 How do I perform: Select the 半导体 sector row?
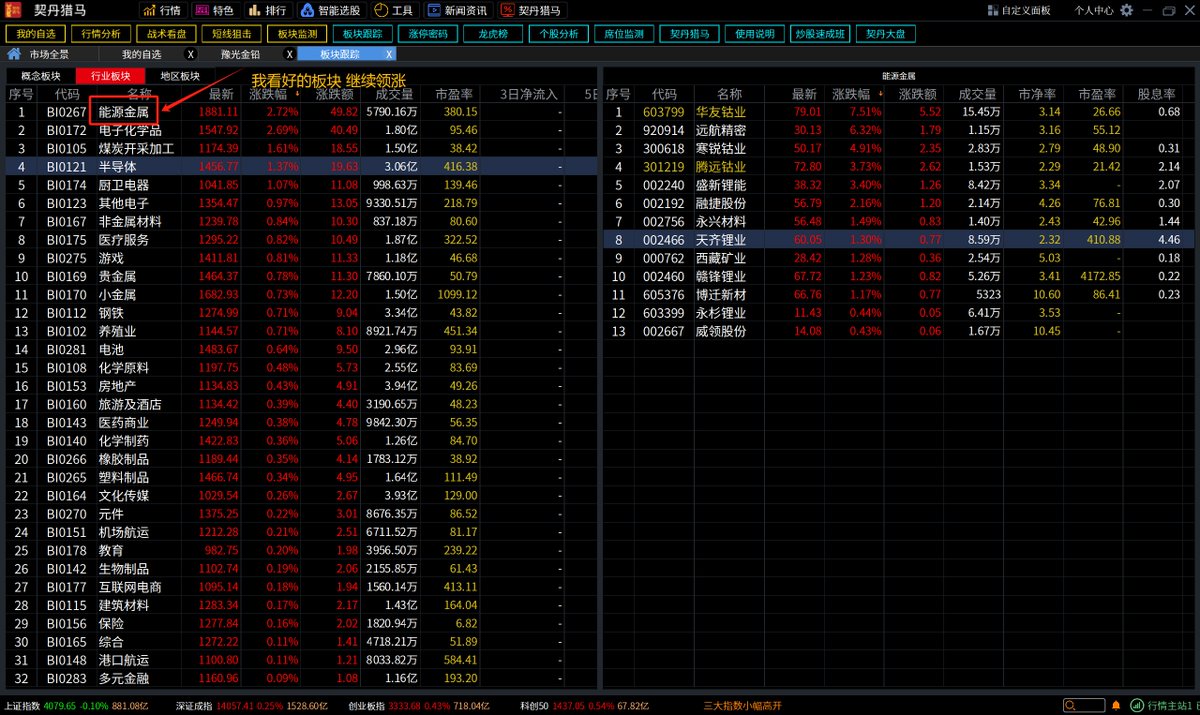tap(300, 166)
